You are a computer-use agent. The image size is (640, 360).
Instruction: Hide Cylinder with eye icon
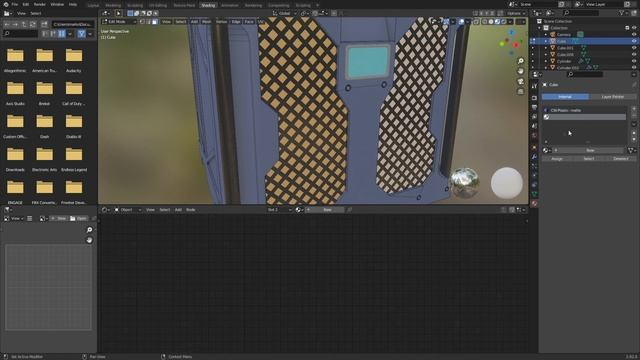pyautogui.click(x=634, y=61)
